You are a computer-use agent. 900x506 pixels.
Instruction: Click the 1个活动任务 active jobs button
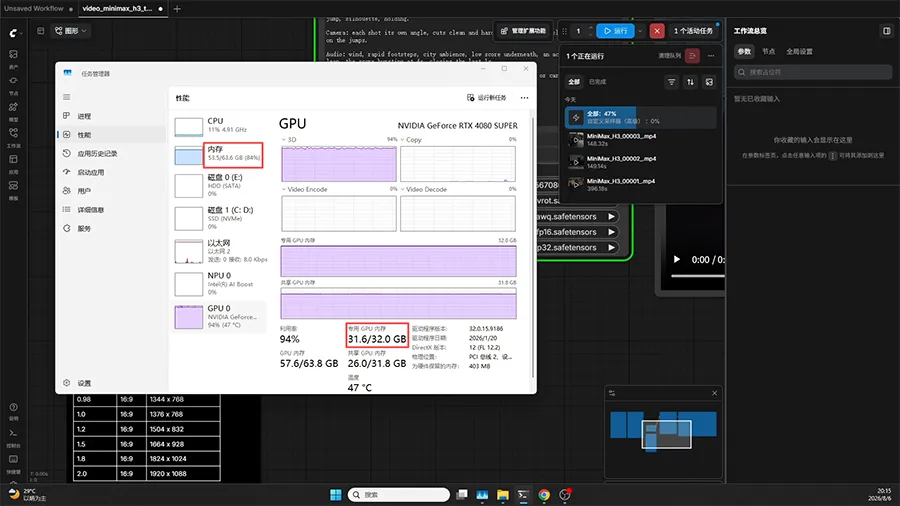point(693,31)
